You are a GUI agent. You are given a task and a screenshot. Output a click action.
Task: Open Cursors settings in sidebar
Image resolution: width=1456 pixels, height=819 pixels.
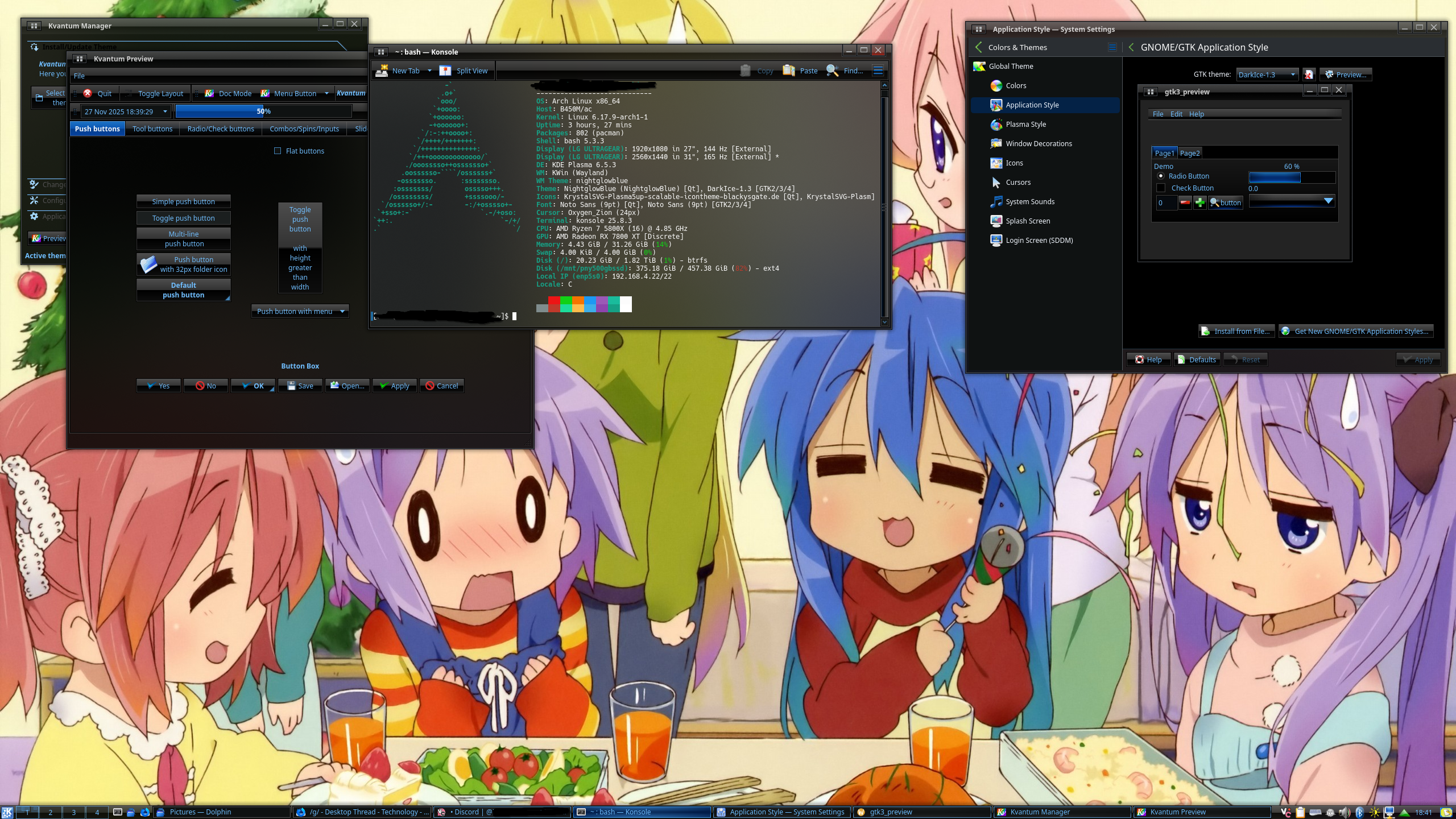1017,182
